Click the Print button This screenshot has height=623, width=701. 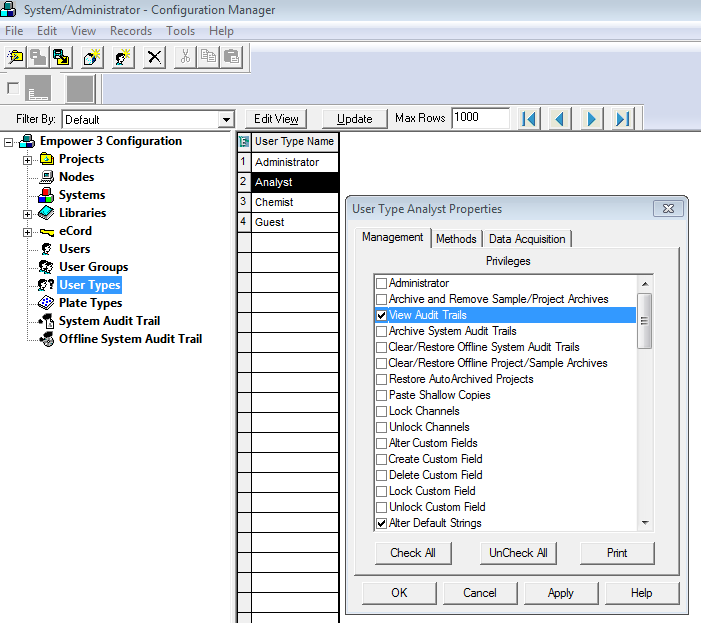(617, 553)
